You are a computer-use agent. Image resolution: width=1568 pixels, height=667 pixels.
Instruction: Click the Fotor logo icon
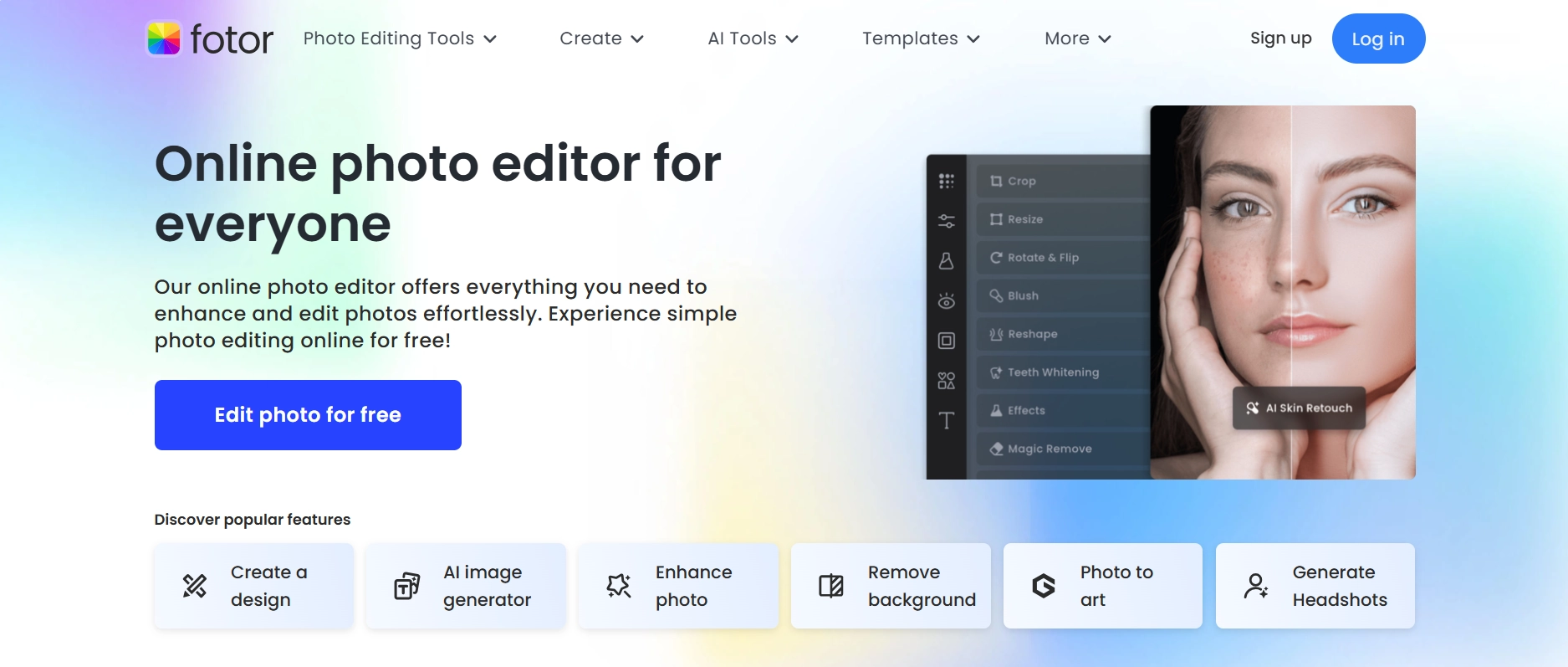coord(164,38)
